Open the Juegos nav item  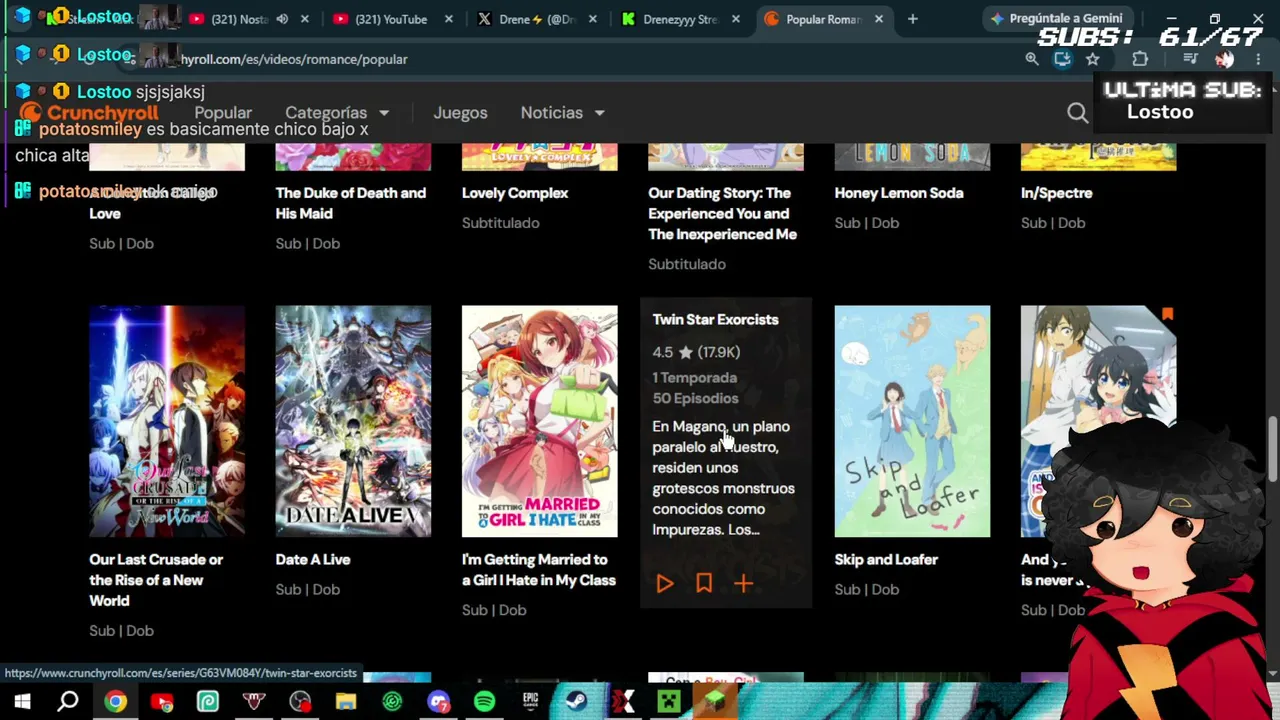click(460, 113)
